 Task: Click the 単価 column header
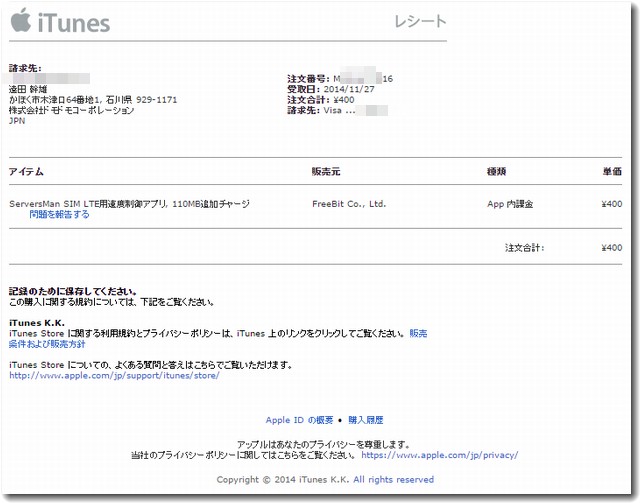point(612,171)
